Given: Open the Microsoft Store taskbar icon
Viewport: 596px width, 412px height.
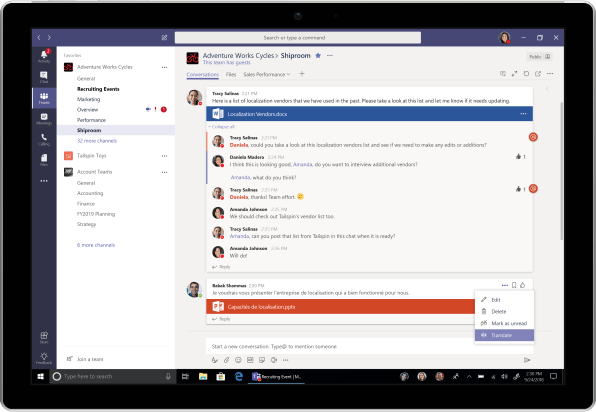Looking at the screenshot, I should [220, 377].
